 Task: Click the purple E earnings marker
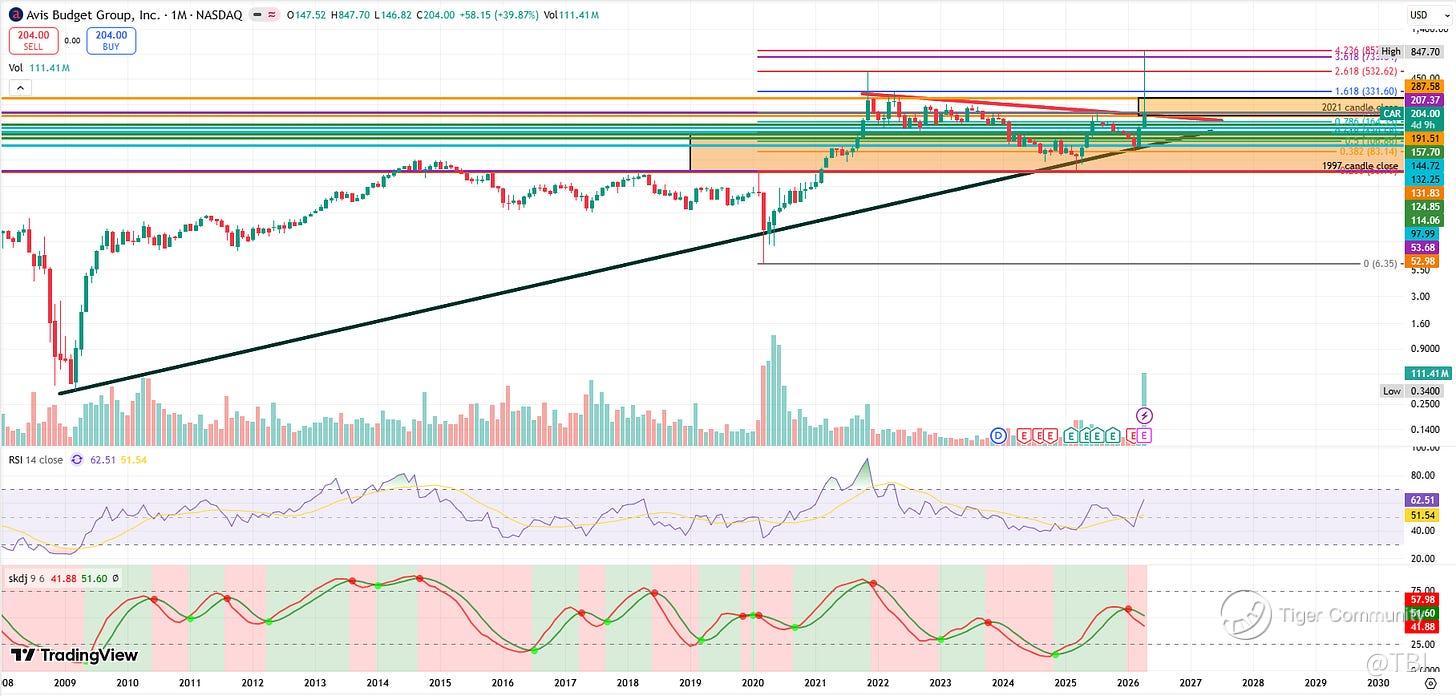1146,435
